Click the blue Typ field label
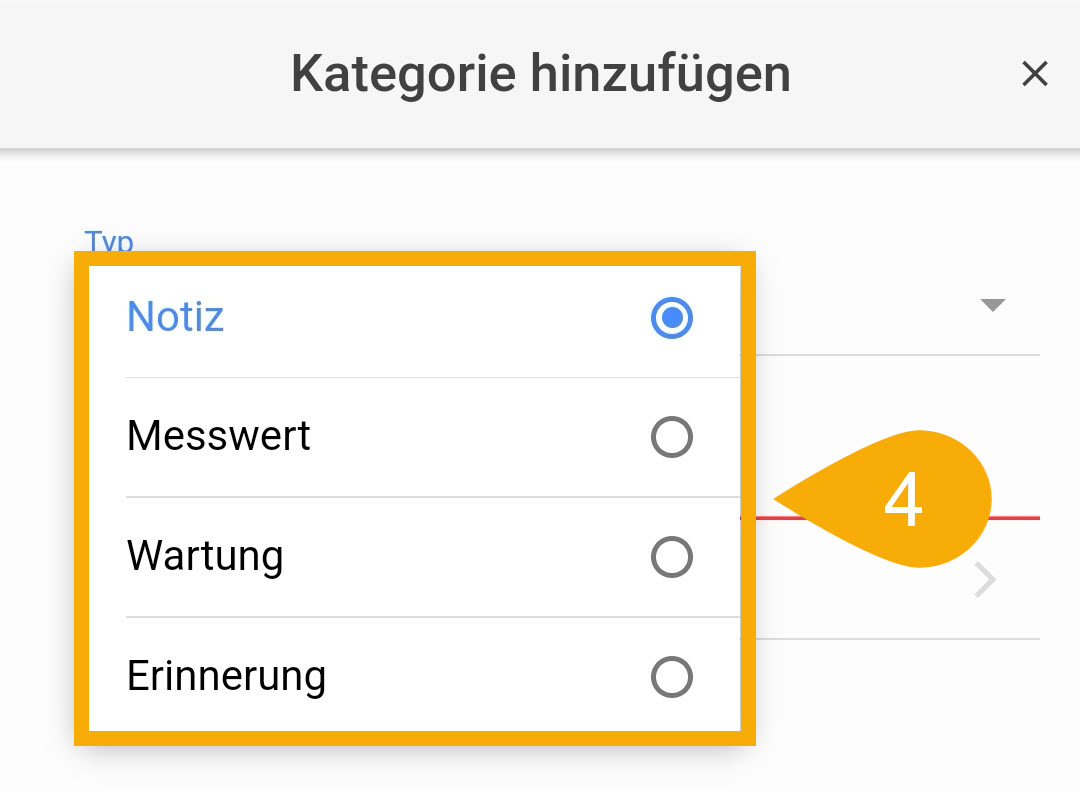The image size is (1080, 792). [x=108, y=241]
